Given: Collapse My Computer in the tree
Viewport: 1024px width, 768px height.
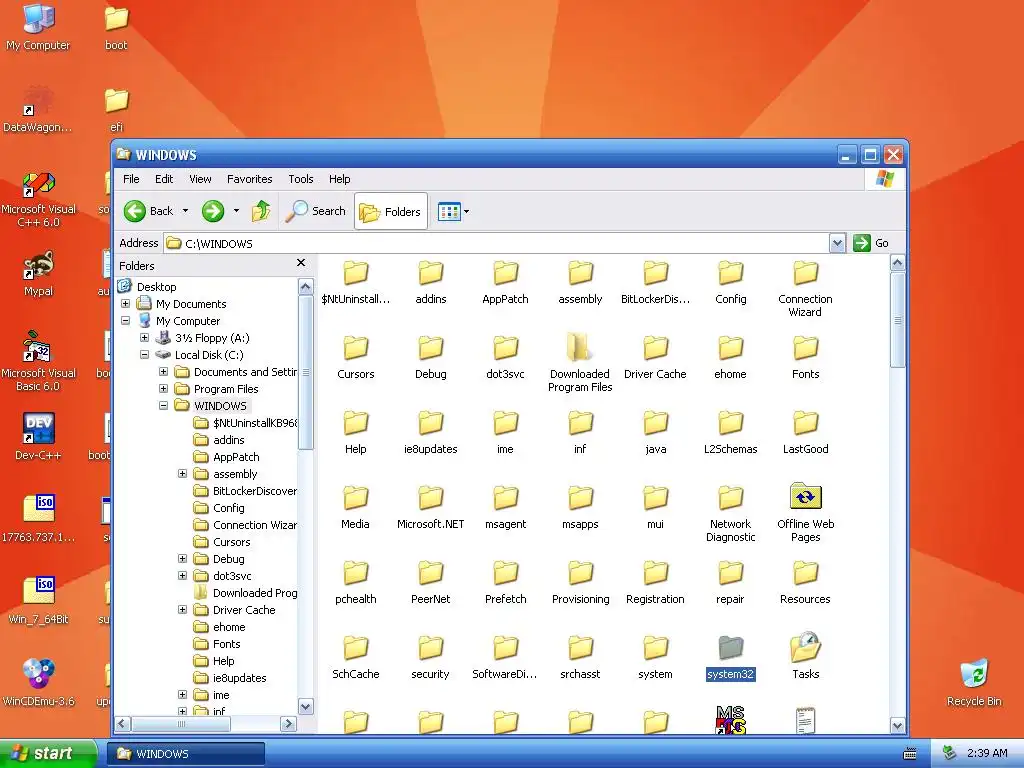Looking at the screenshot, I should 125,321.
